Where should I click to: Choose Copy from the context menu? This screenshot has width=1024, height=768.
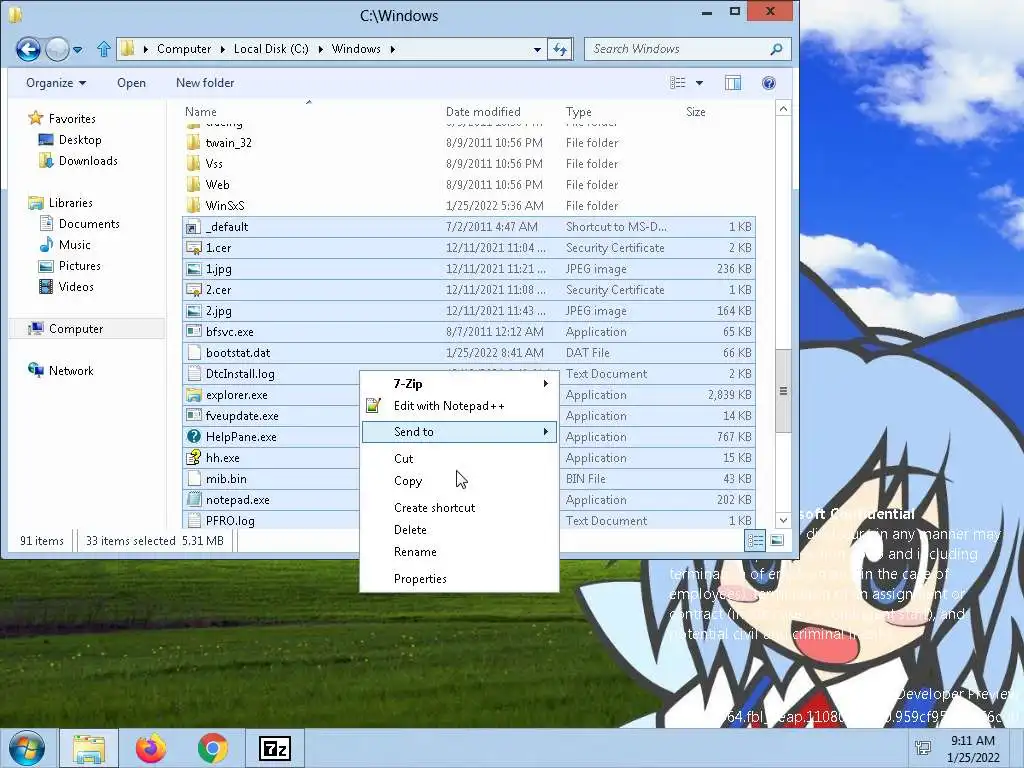460,481
